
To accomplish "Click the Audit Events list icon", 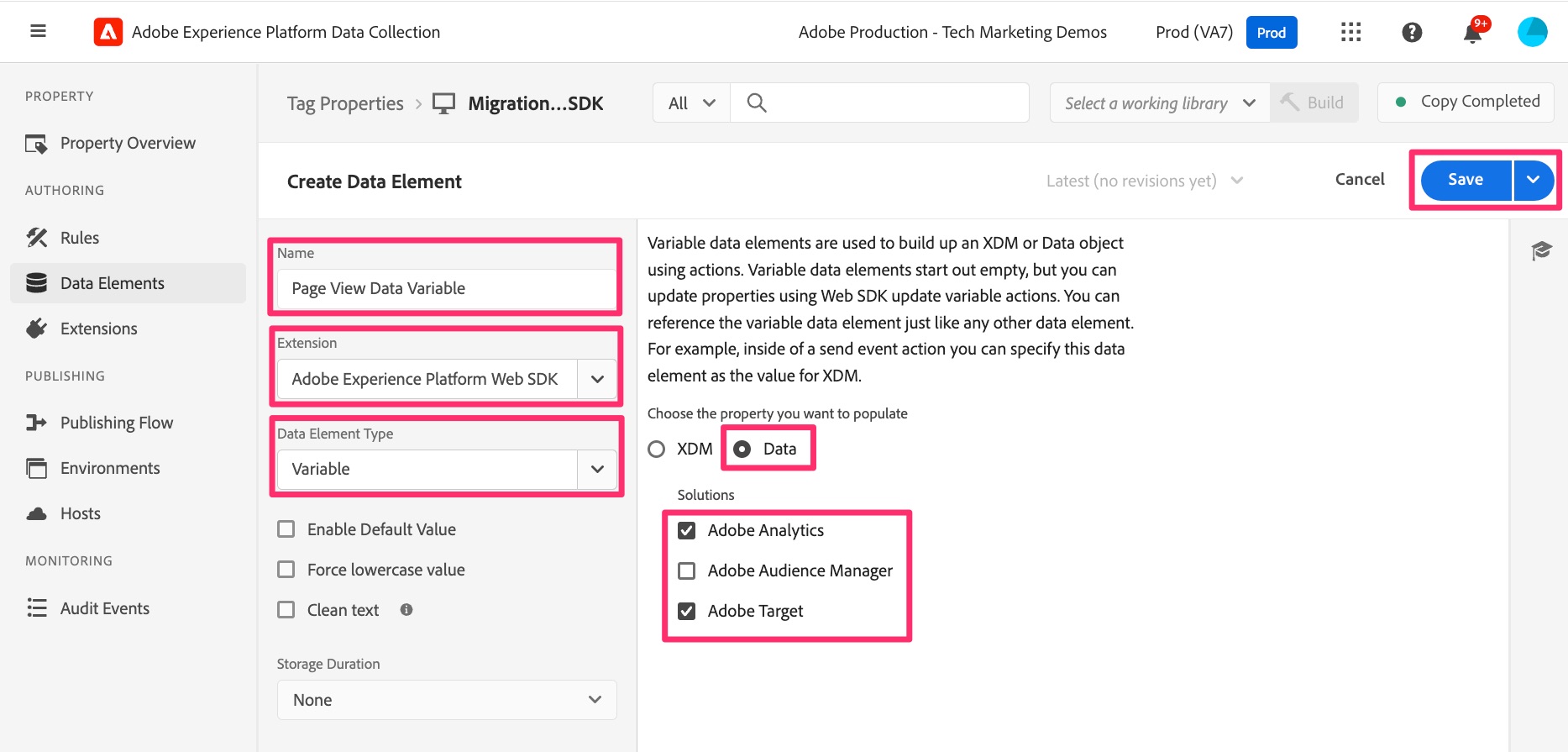I will 36,608.
